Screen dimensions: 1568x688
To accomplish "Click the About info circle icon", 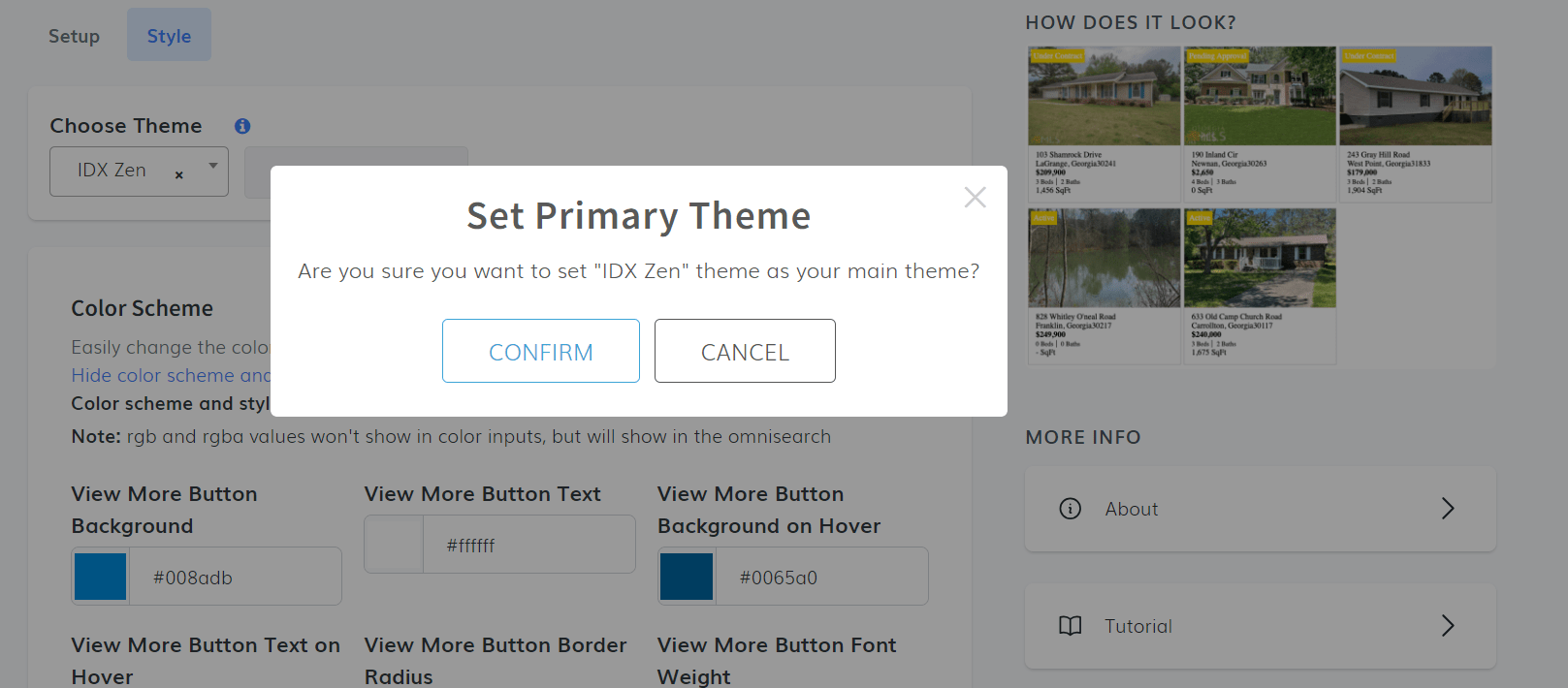I will (x=1070, y=509).
